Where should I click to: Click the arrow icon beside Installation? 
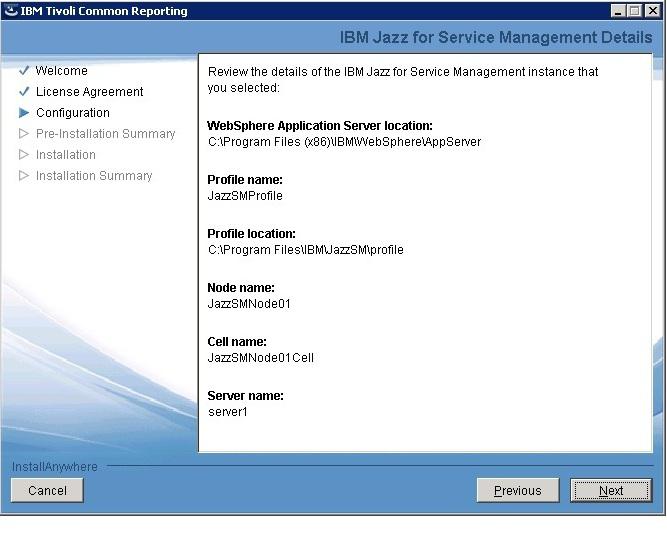(24, 154)
